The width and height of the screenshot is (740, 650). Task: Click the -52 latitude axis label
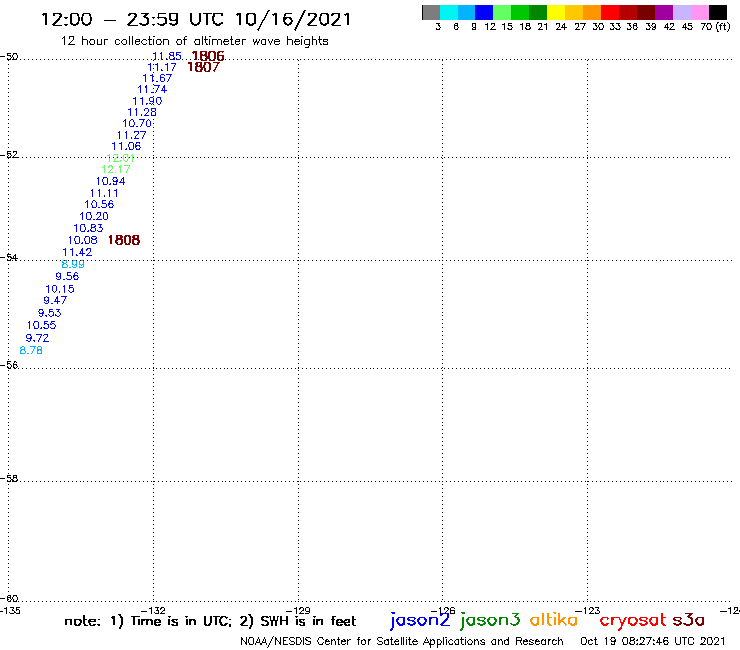click(9, 155)
